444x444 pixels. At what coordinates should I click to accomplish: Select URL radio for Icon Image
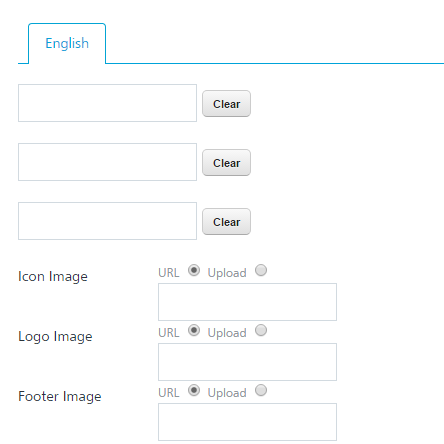(x=194, y=270)
